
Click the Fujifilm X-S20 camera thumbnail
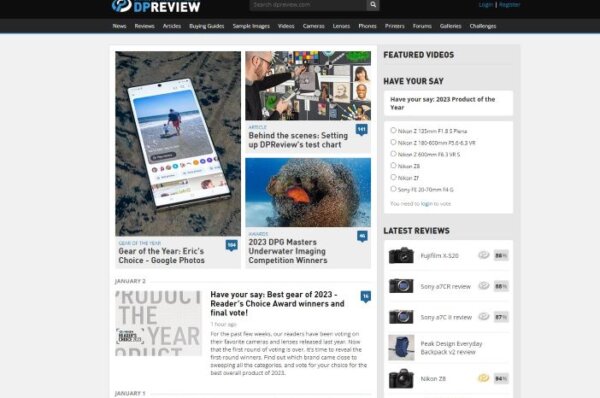[401, 255]
